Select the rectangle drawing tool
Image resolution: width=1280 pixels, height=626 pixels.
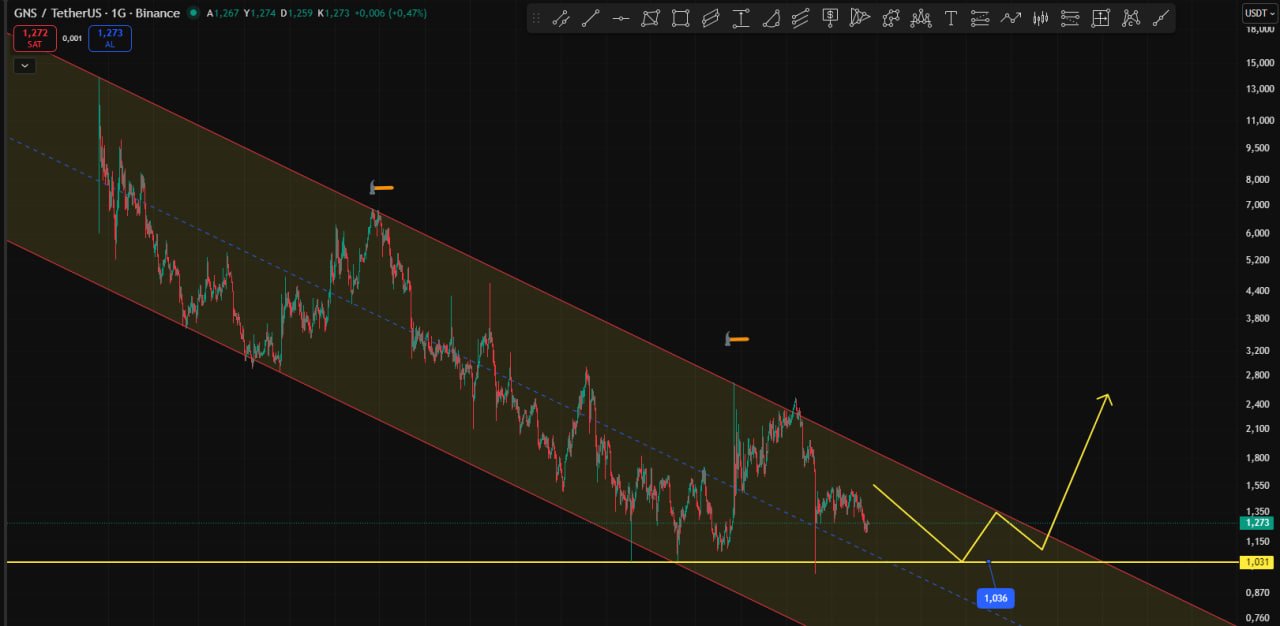(x=681, y=18)
